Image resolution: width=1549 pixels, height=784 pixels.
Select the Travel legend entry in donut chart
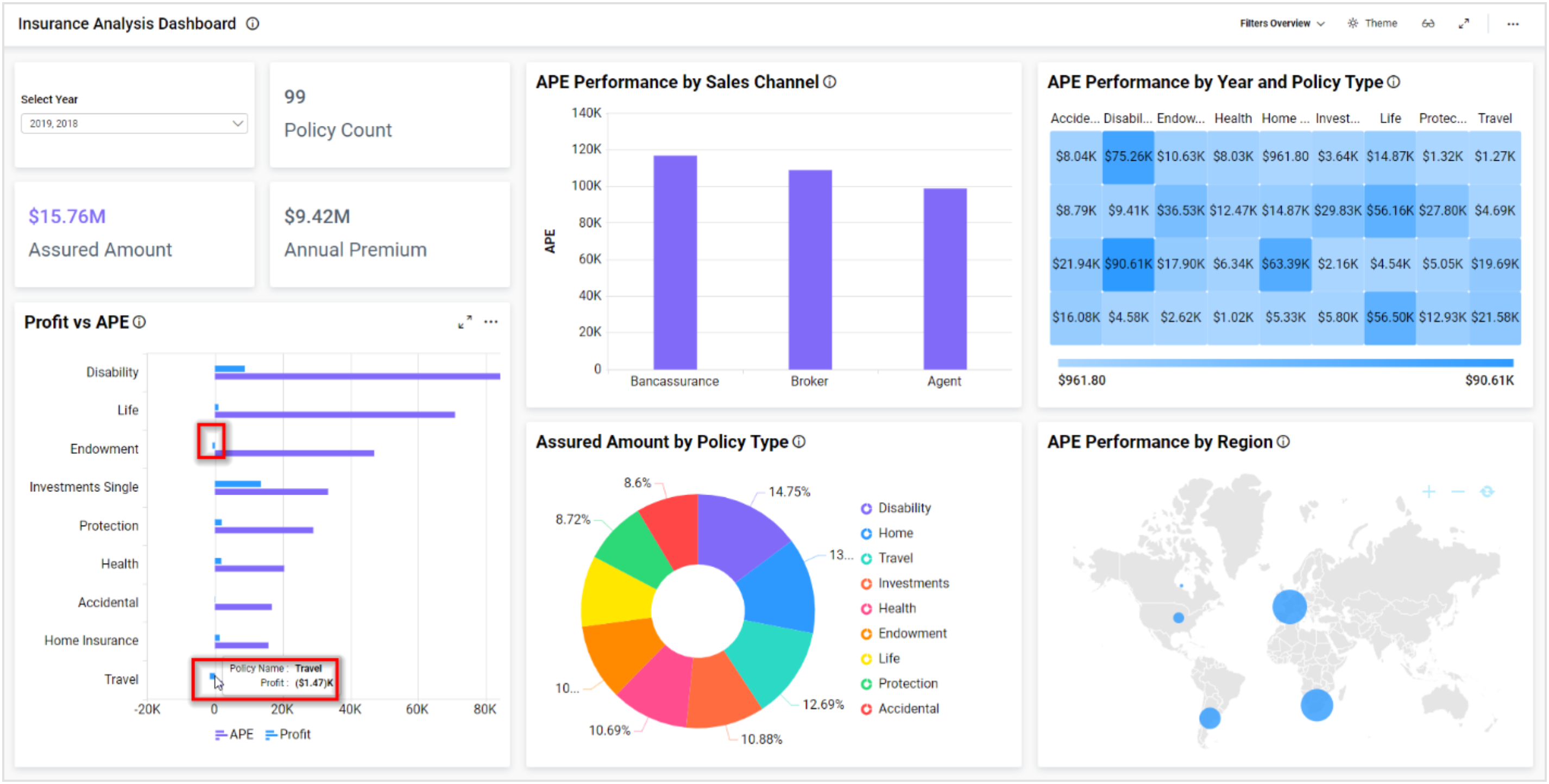pos(896,558)
